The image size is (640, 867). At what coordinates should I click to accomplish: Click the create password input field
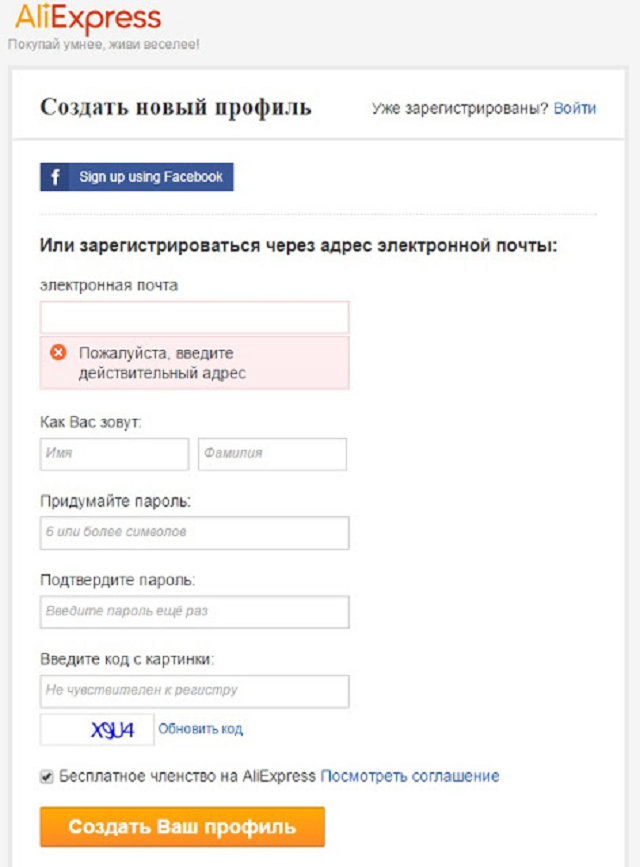coord(194,533)
